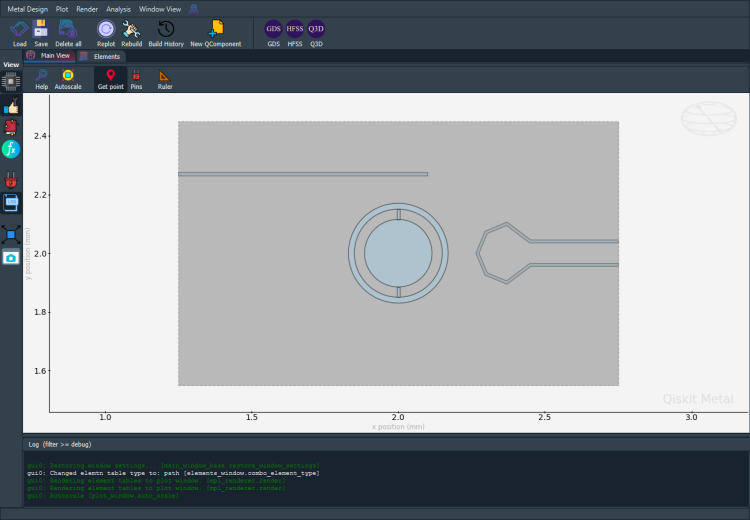This screenshot has height=520, width=750.
Task: Toggle the Log panel from the sidebar
Action: tap(11, 203)
